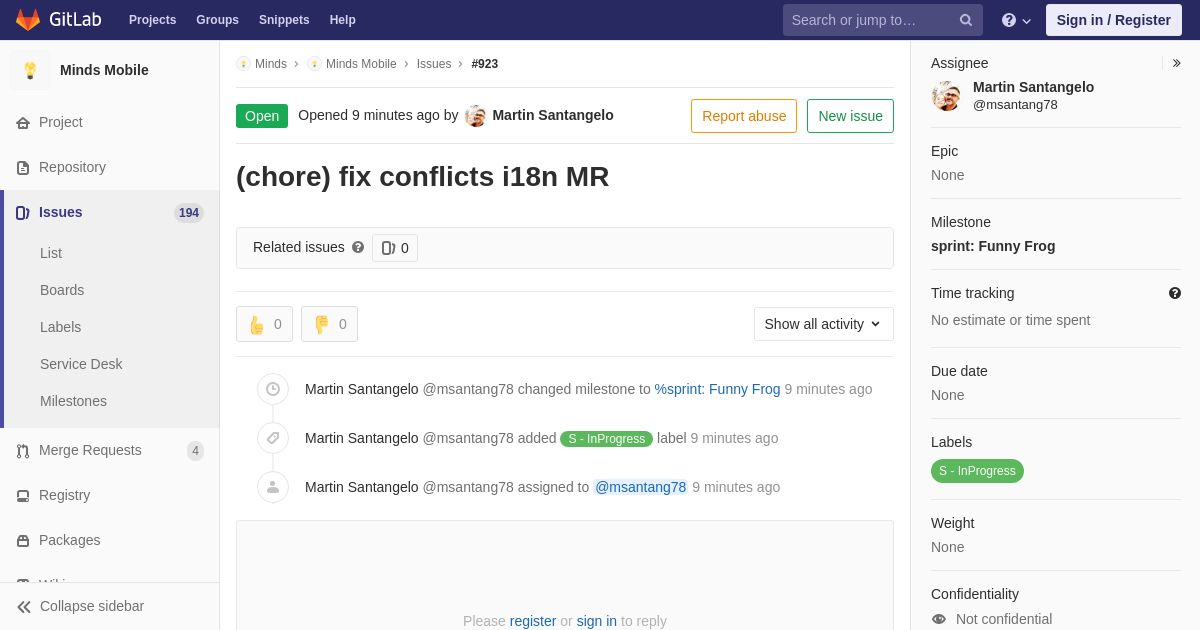Screen dimensions: 1200x630
Task: Click the green Open status badge
Action: 262,116
